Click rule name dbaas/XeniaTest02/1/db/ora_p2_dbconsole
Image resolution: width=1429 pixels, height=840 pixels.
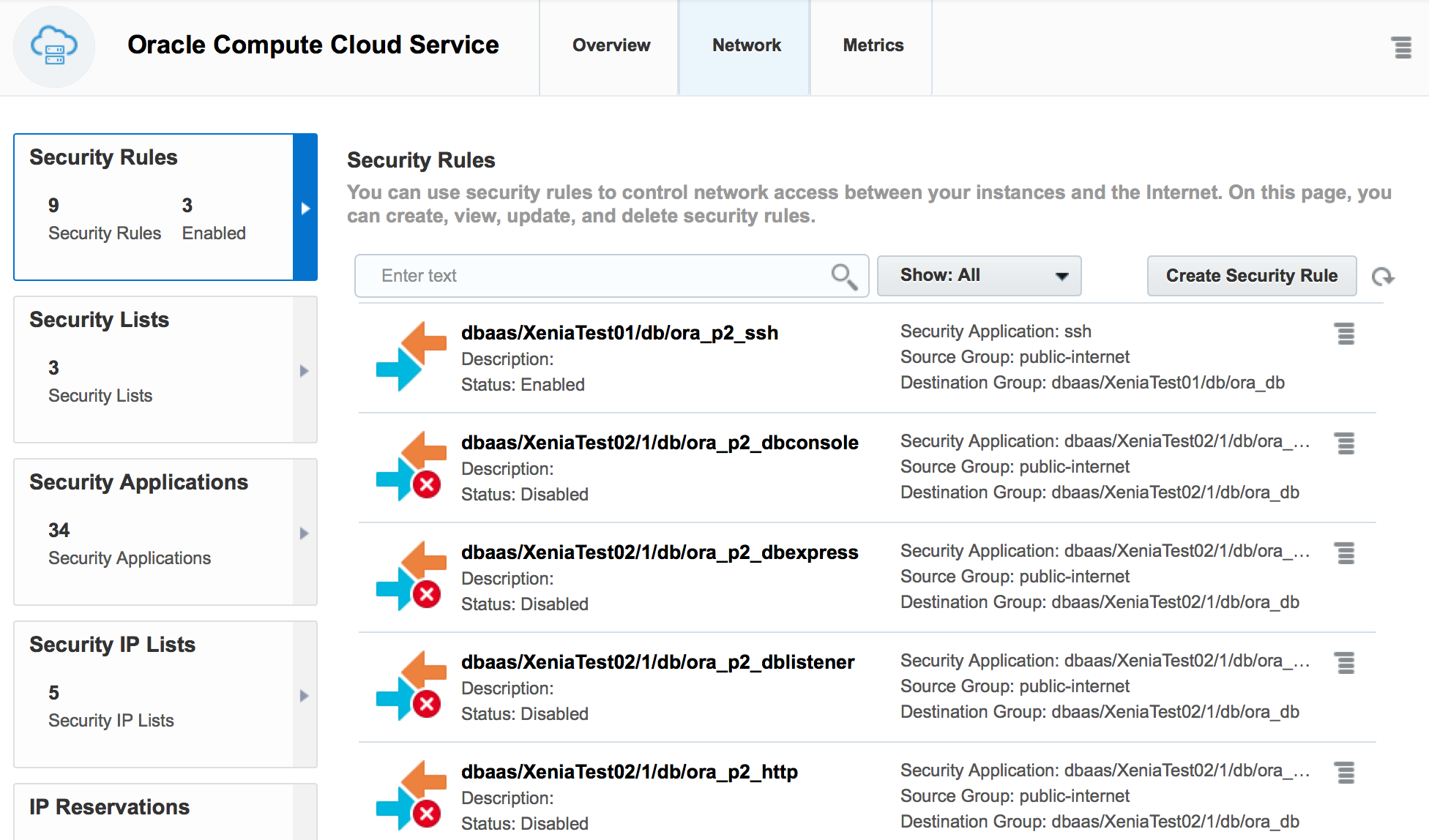[x=660, y=443]
